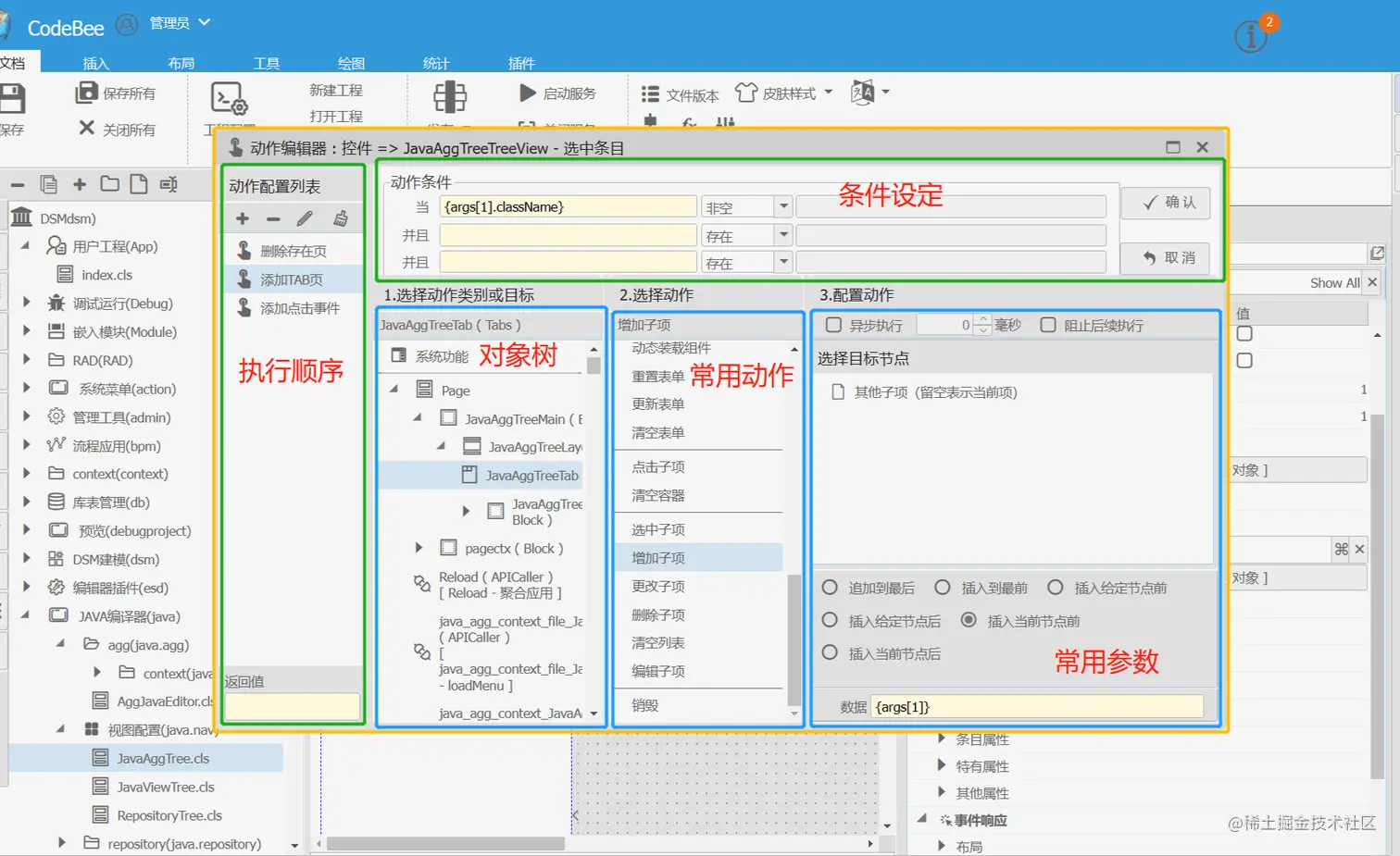
Task: Switch to the 插入 ribbon tab
Action: [95, 63]
